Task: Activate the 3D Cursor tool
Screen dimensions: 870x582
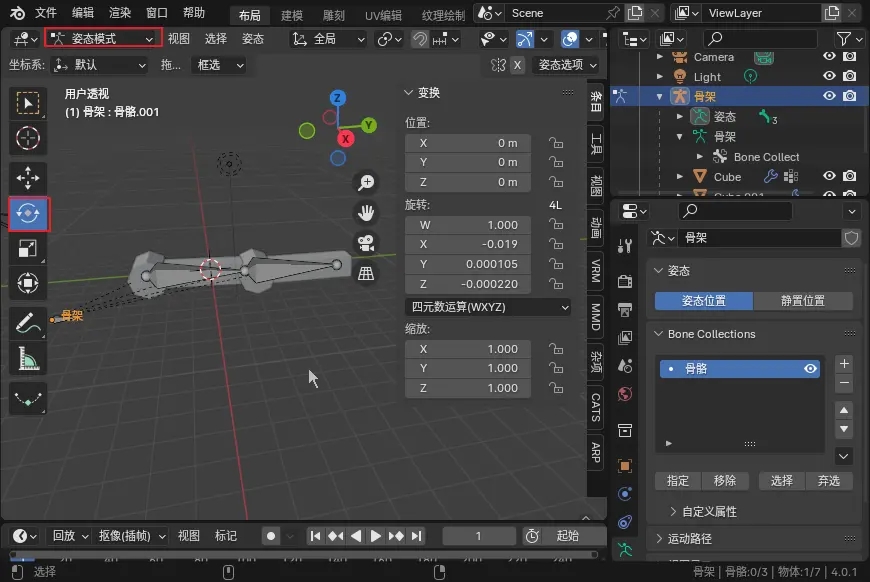Action: point(28,138)
